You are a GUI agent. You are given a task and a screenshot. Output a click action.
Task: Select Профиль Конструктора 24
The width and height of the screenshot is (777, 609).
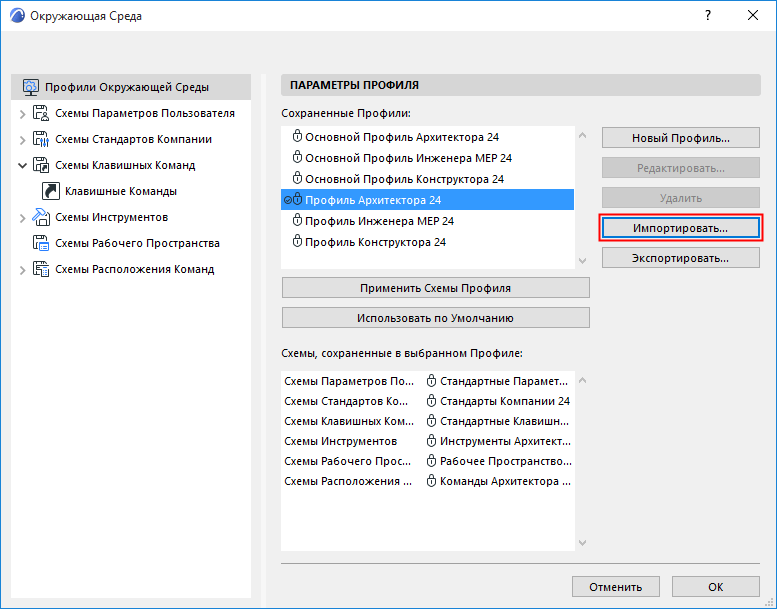[428, 241]
